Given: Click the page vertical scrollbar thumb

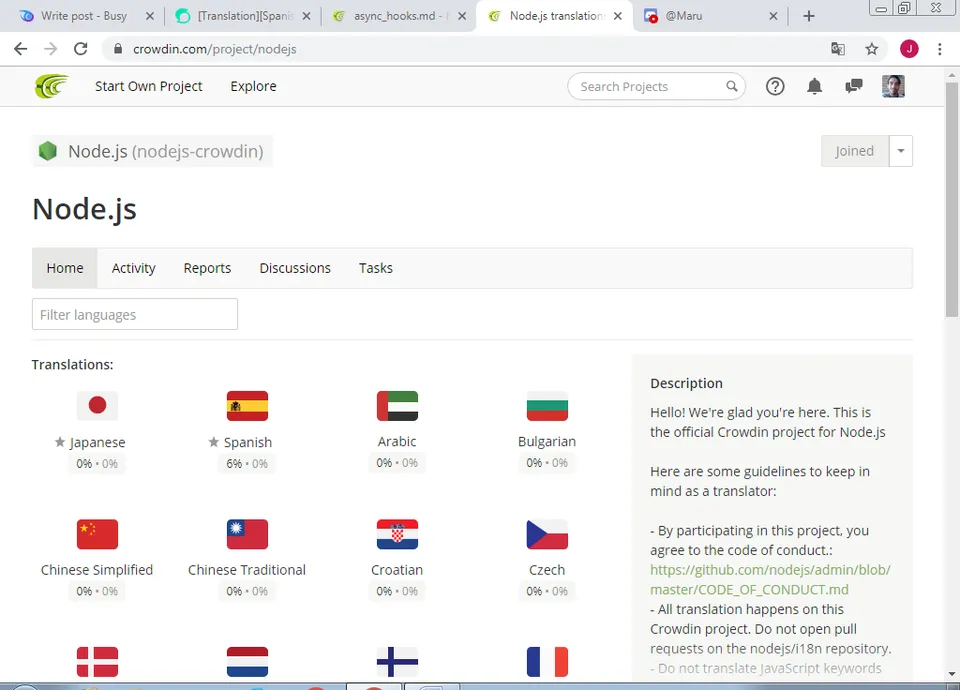Looking at the screenshot, I should 952,199.
